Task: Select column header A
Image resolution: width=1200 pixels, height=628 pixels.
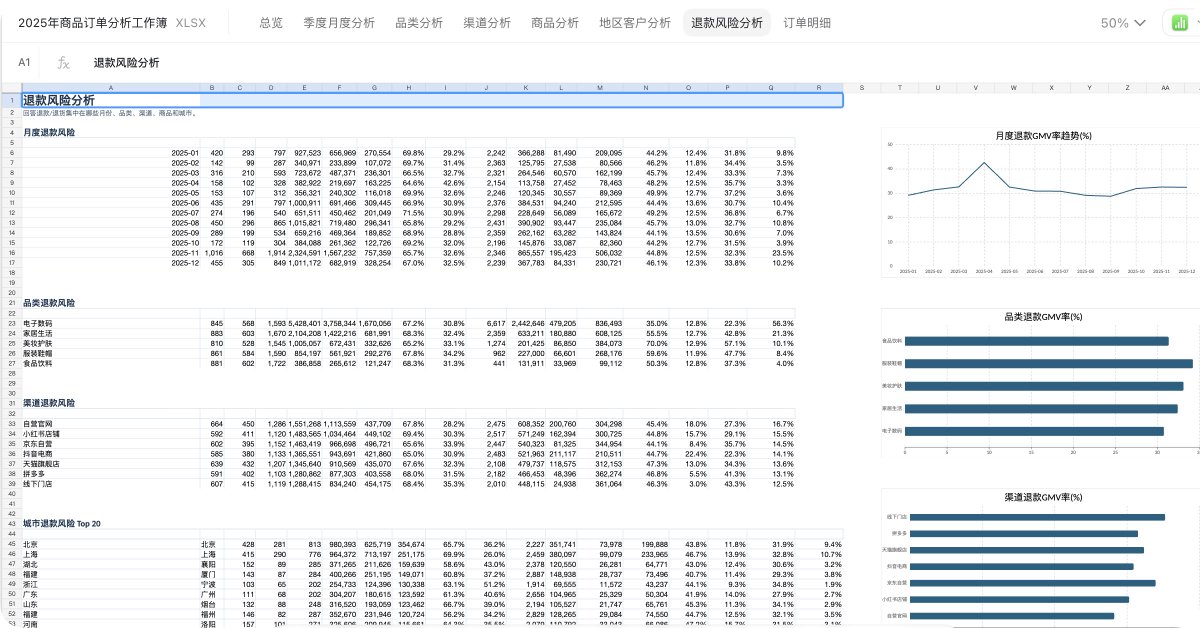Action: (x=110, y=88)
